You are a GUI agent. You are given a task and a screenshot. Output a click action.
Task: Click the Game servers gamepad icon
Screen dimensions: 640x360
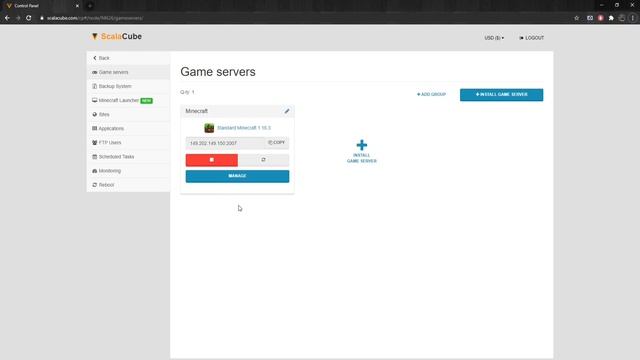point(94,72)
